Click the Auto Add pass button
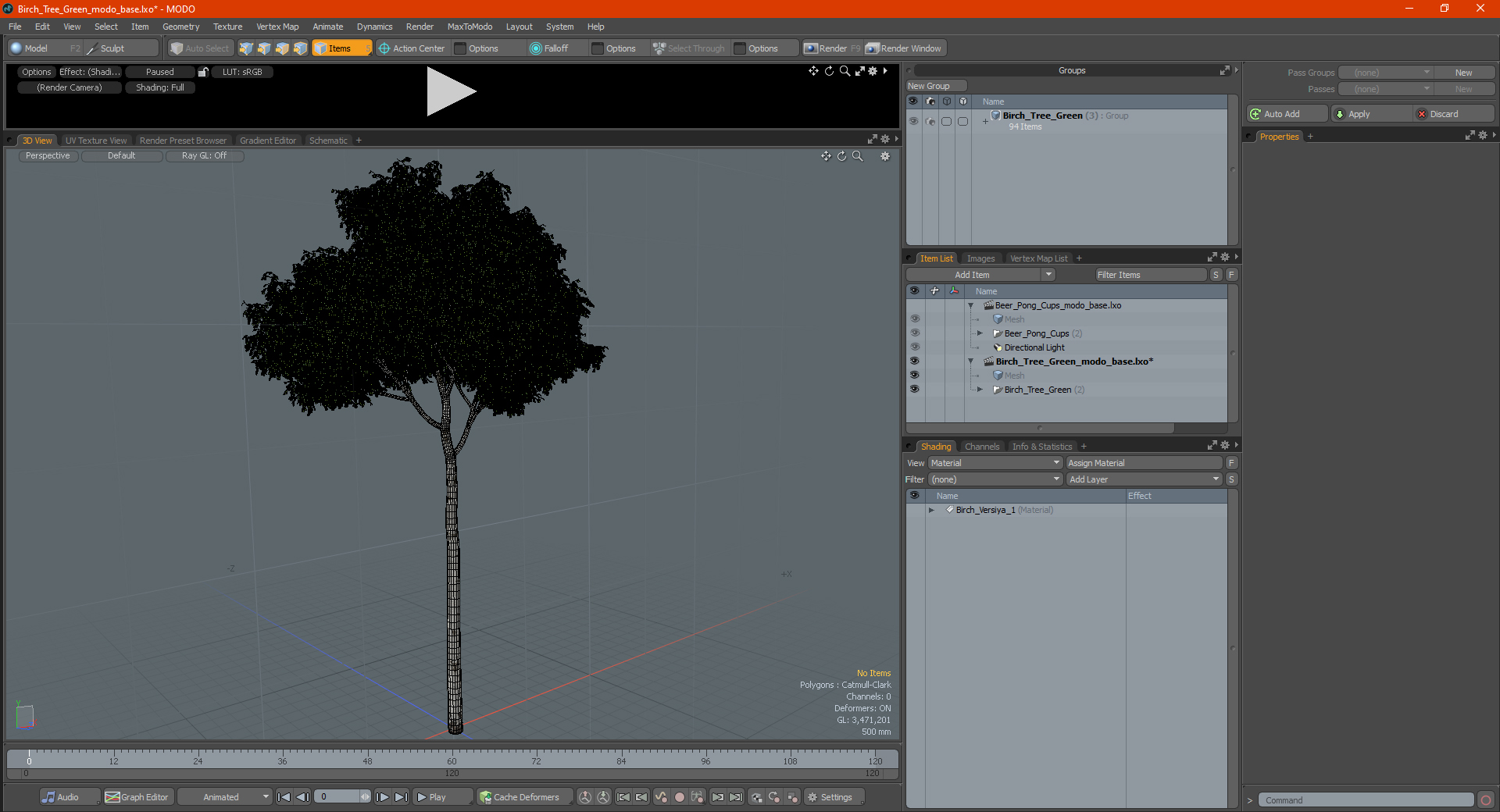 click(x=1287, y=114)
